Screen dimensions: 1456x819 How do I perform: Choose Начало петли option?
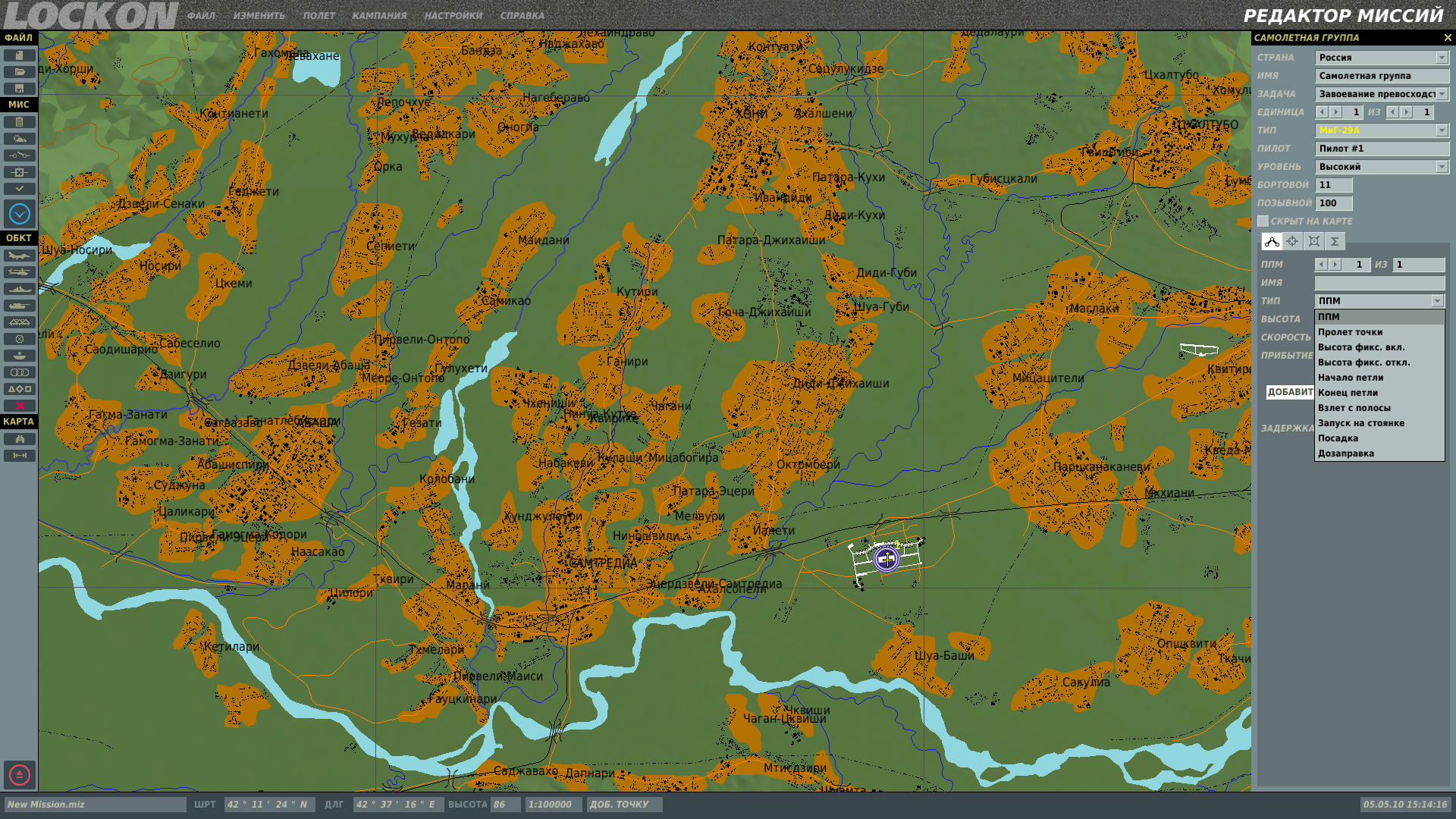[x=1379, y=378]
